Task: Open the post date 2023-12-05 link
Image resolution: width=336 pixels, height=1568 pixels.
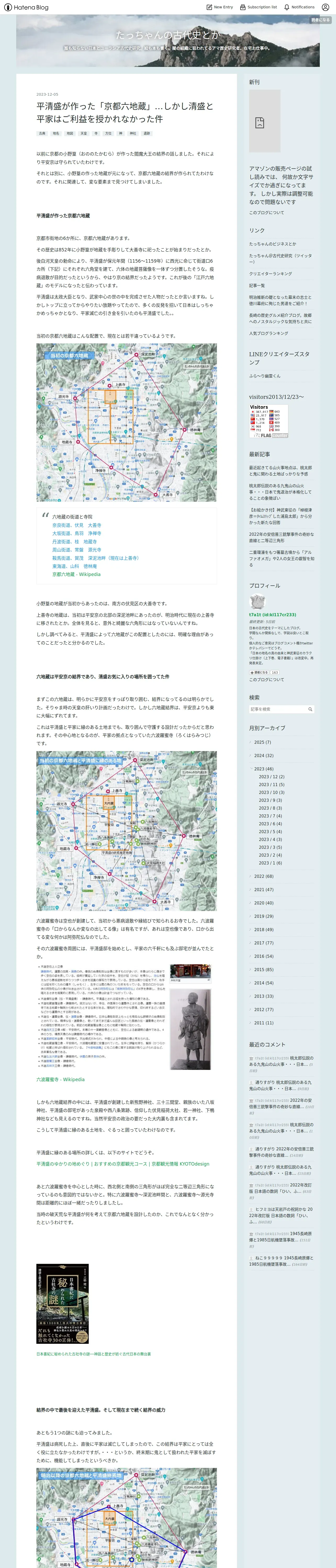Action: pyautogui.click(x=48, y=94)
